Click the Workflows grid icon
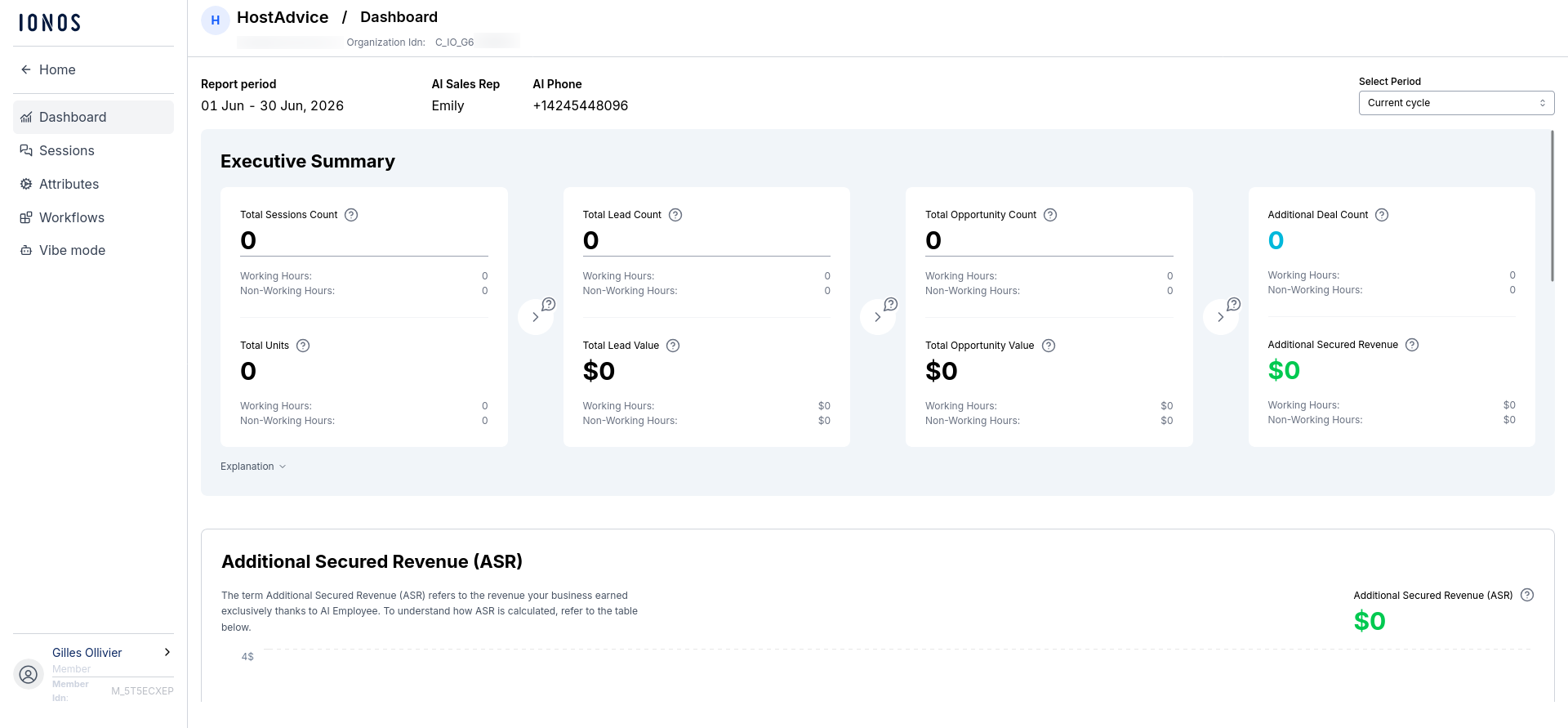The image size is (1568, 728). tap(26, 217)
